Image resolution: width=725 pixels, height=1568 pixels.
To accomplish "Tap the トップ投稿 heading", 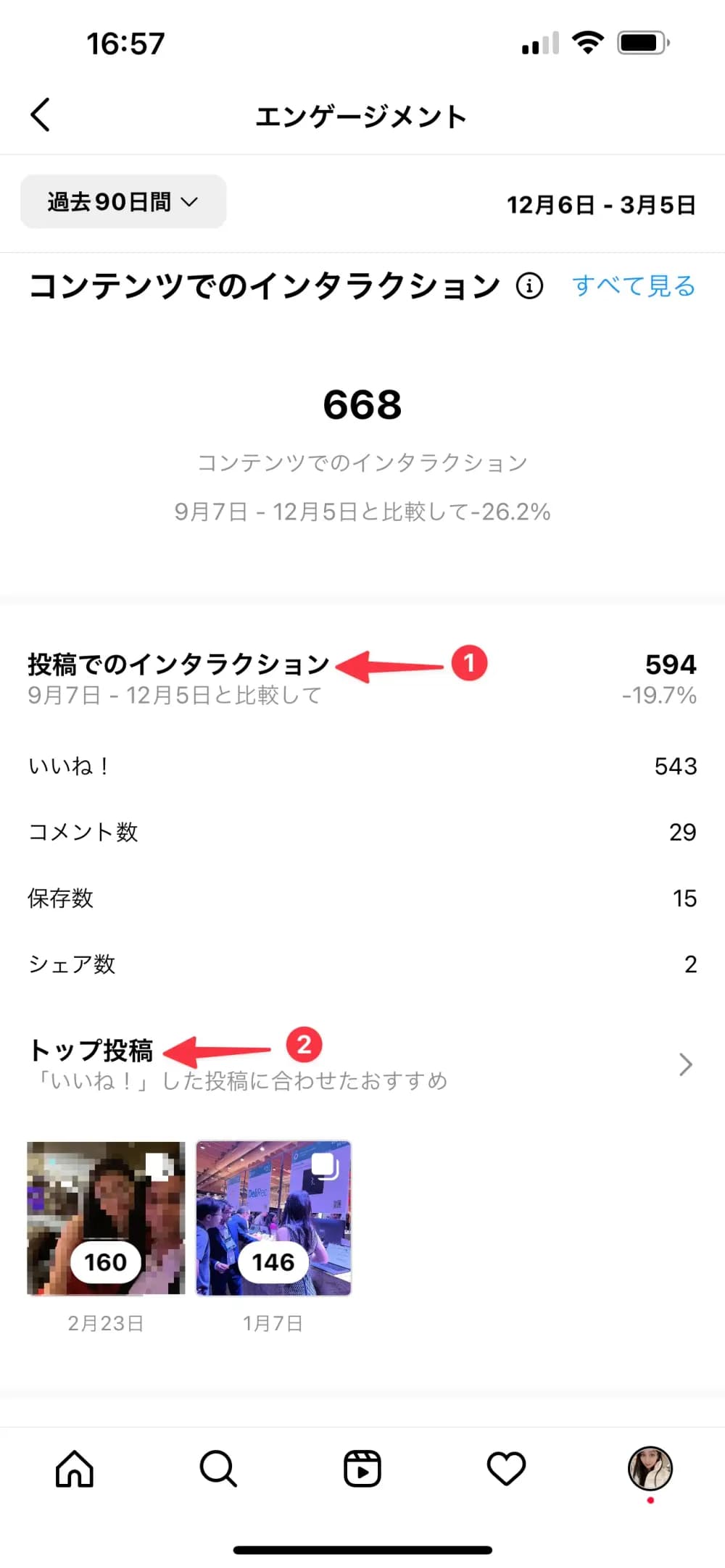I will click(x=91, y=1050).
